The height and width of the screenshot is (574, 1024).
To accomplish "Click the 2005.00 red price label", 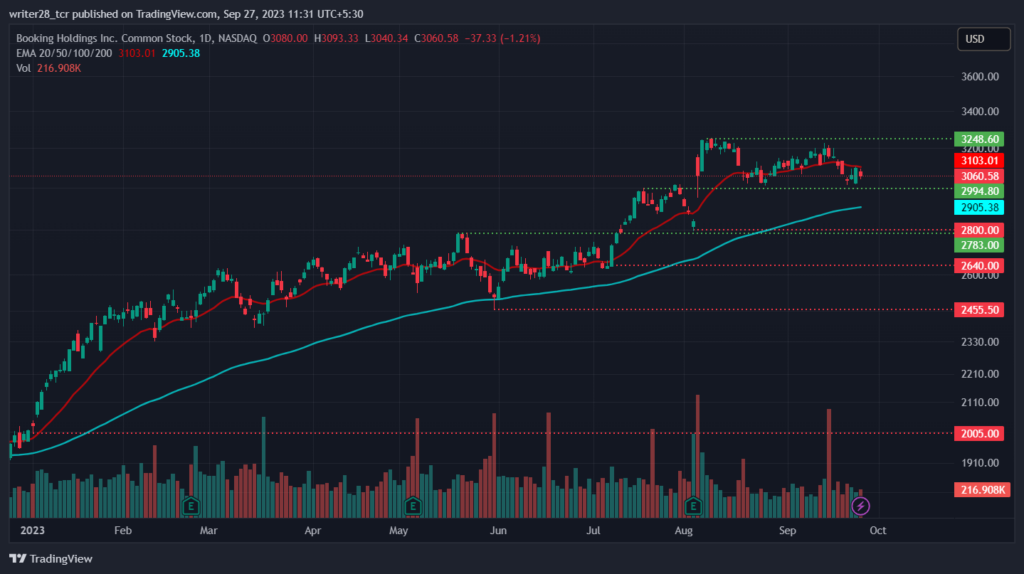I will click(x=979, y=434).
